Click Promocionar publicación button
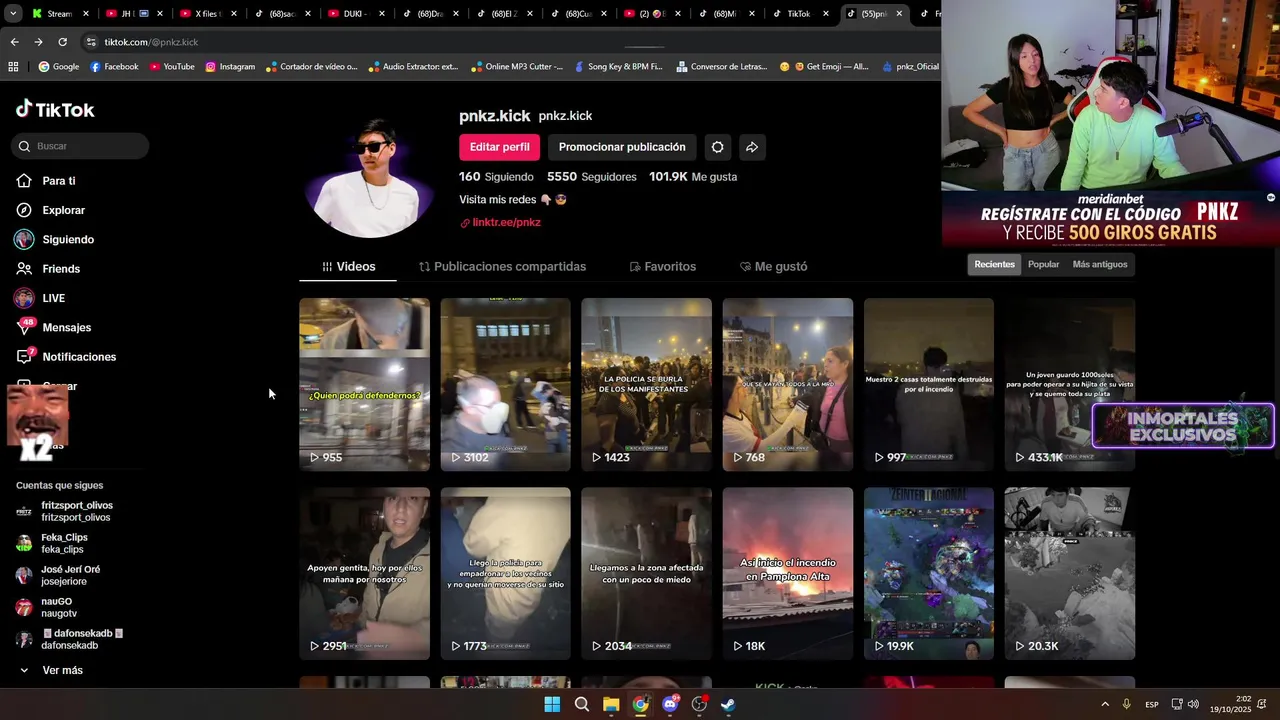Image resolution: width=1280 pixels, height=720 pixels. tap(622, 147)
